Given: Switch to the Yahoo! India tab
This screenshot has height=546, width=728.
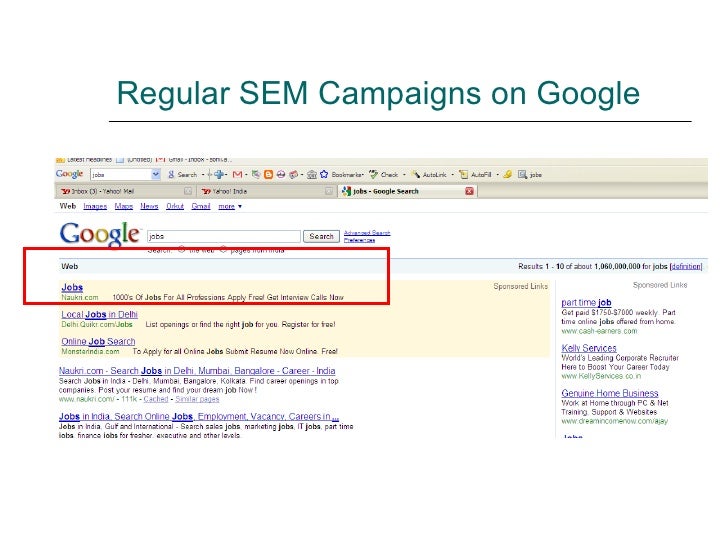Looking at the screenshot, I should click(x=266, y=191).
